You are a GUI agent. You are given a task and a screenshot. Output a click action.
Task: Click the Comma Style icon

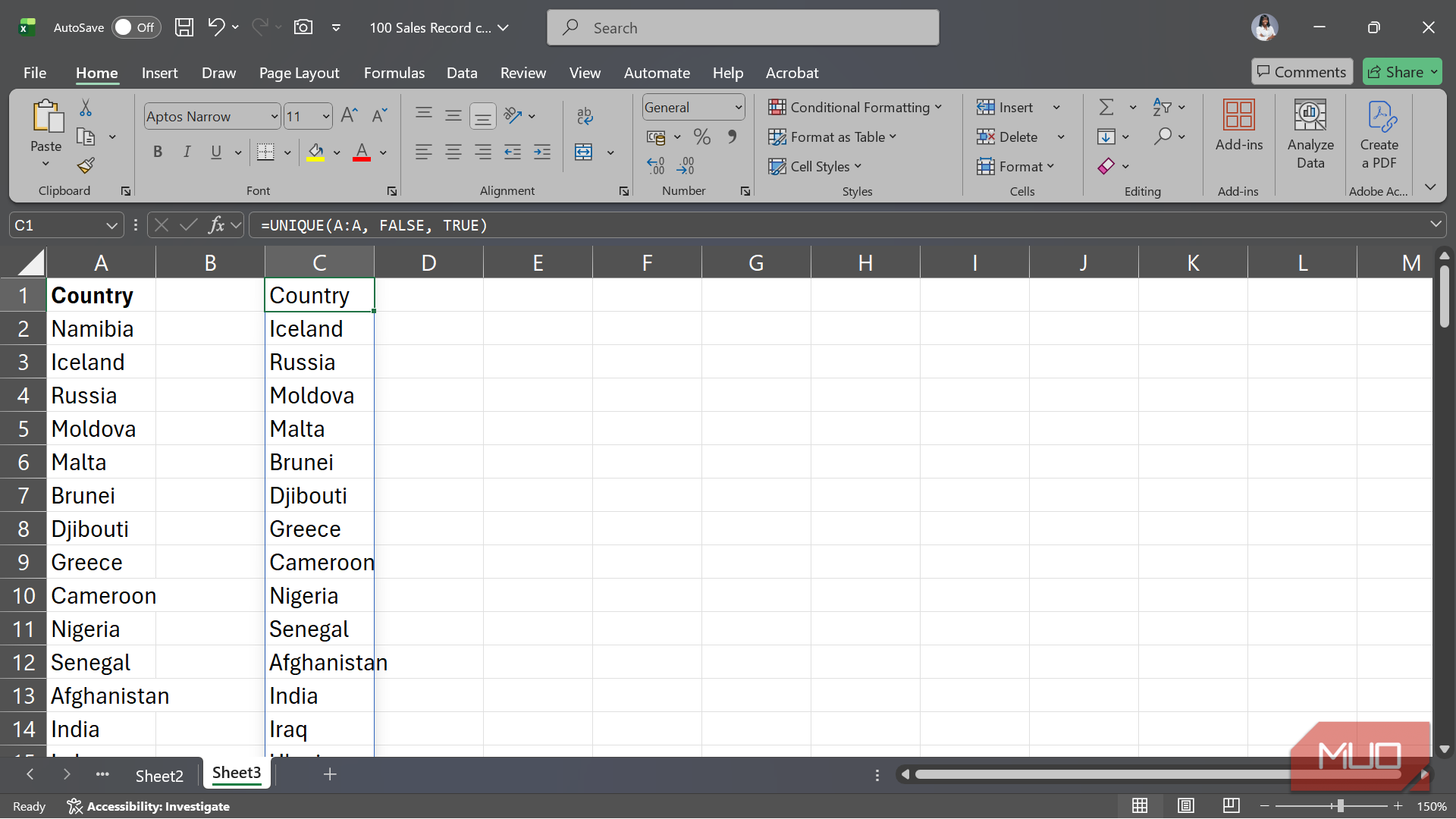point(733,137)
